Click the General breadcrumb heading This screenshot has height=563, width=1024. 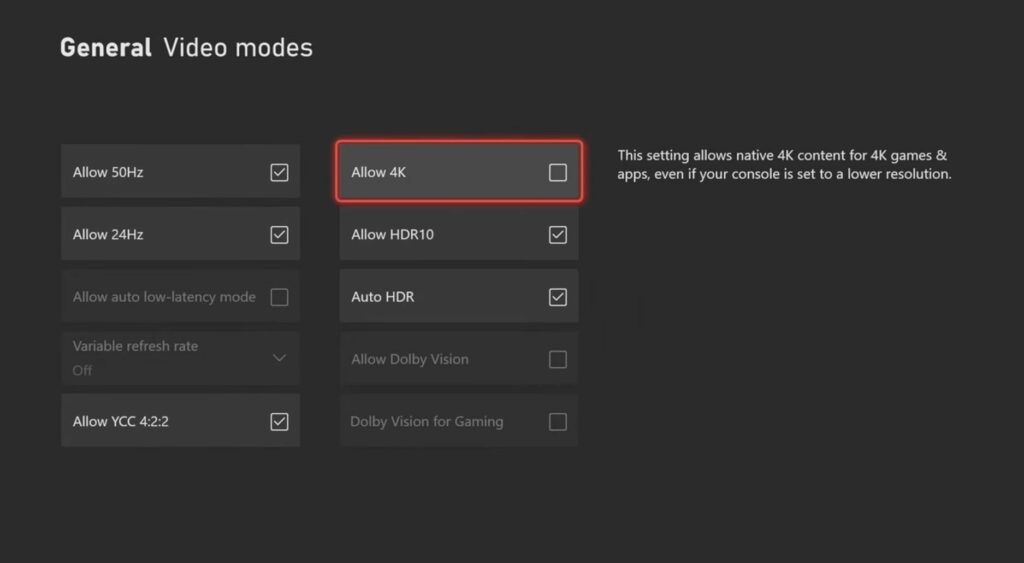tap(106, 48)
